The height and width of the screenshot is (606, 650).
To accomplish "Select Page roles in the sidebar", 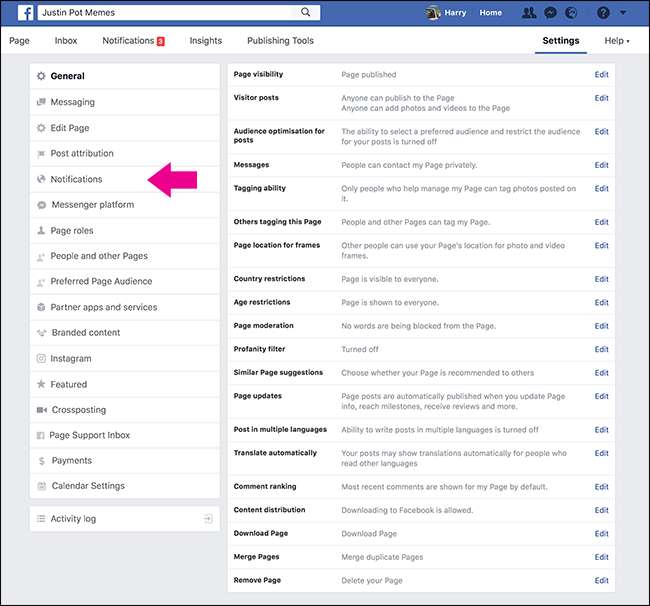I will (x=71, y=230).
